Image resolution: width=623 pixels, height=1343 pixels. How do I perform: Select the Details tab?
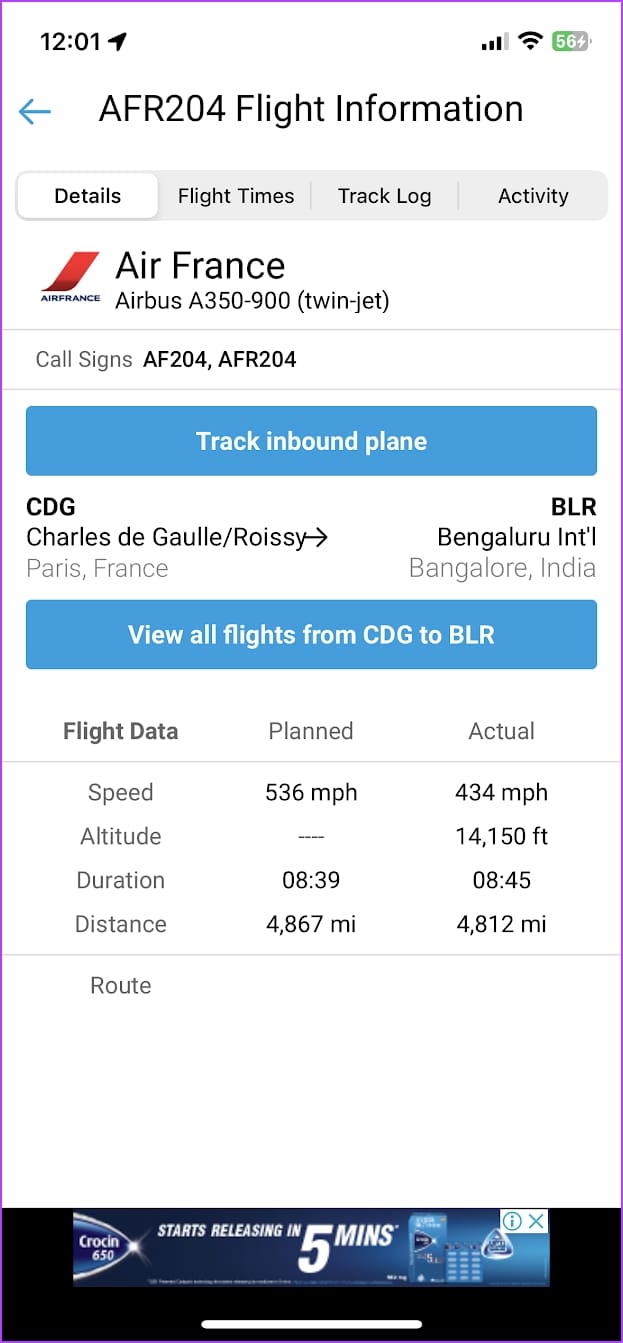click(88, 196)
